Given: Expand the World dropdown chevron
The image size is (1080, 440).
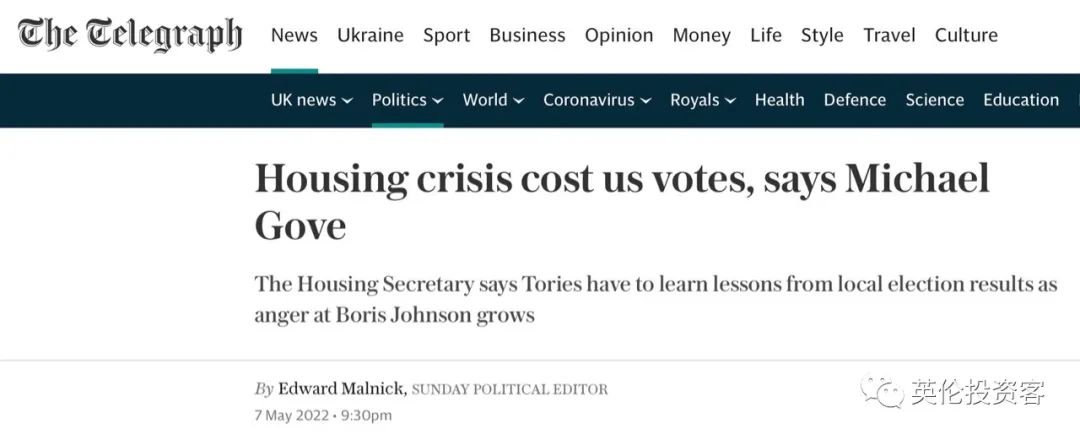Looking at the screenshot, I should coord(518,101).
